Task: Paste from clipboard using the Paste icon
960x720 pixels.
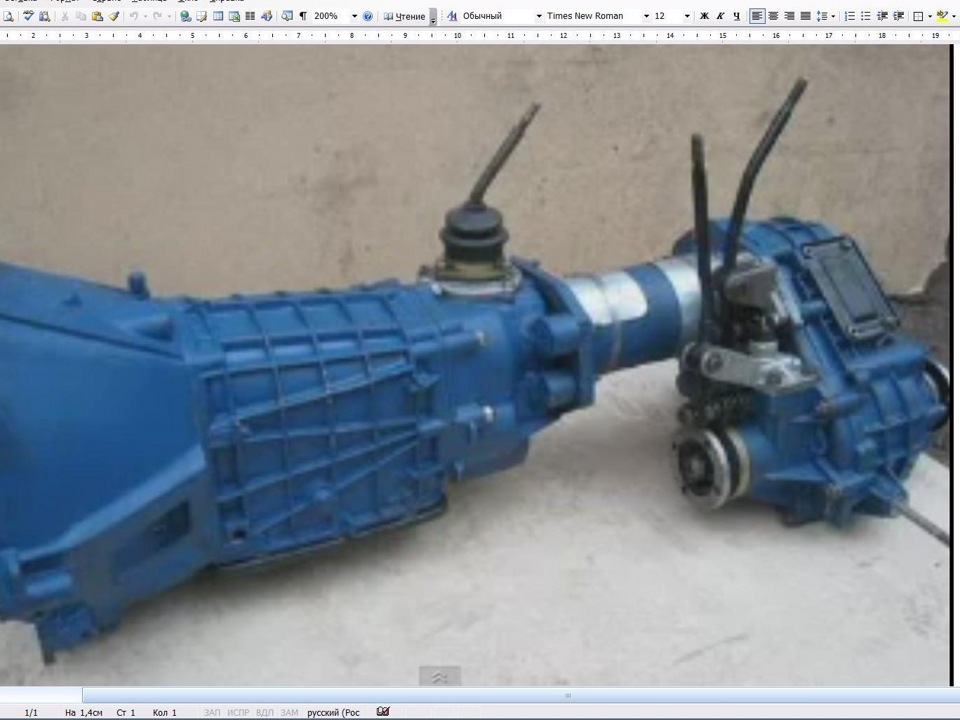Action: coord(97,17)
